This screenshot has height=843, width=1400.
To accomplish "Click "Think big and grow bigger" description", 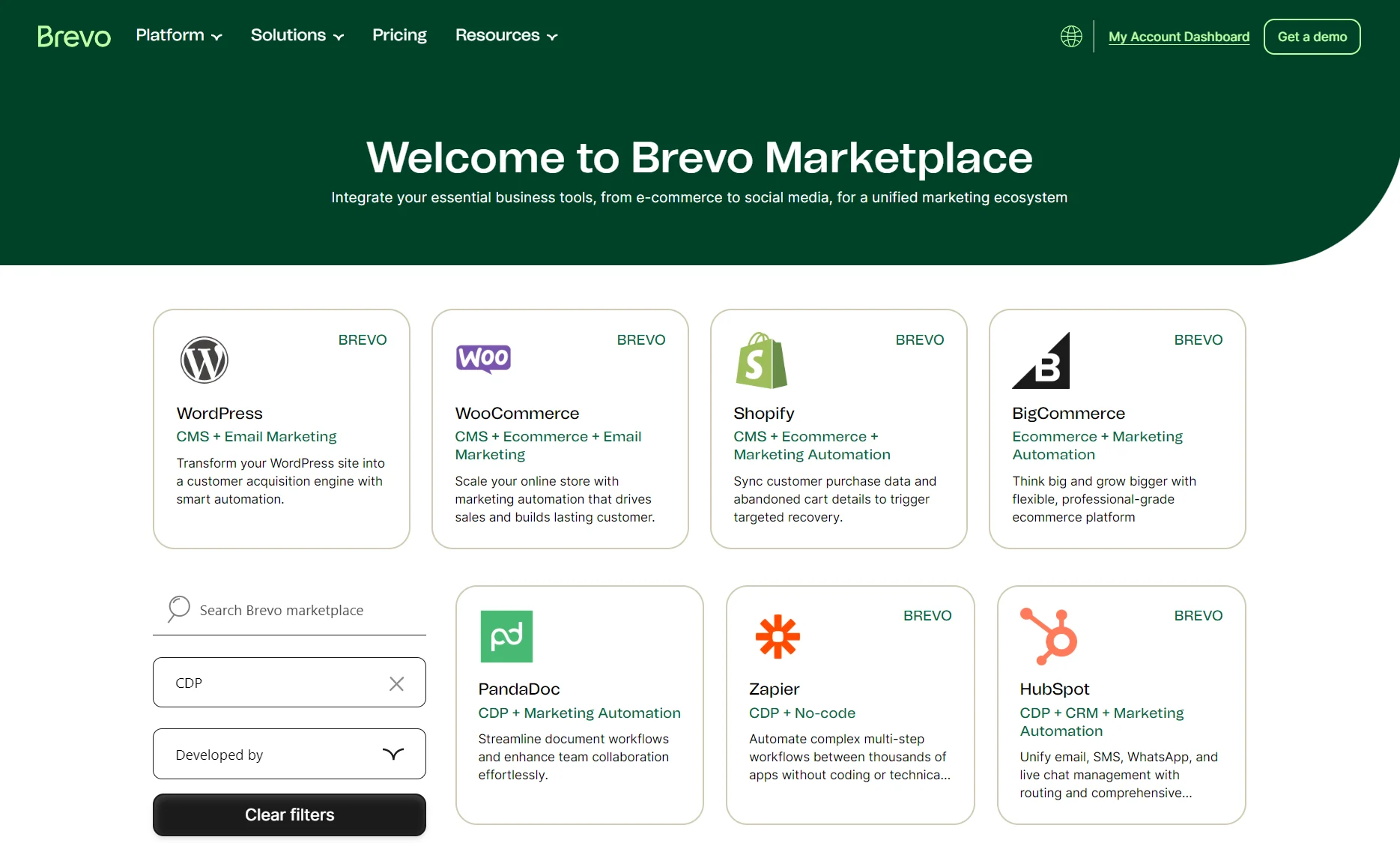I will (1104, 499).
